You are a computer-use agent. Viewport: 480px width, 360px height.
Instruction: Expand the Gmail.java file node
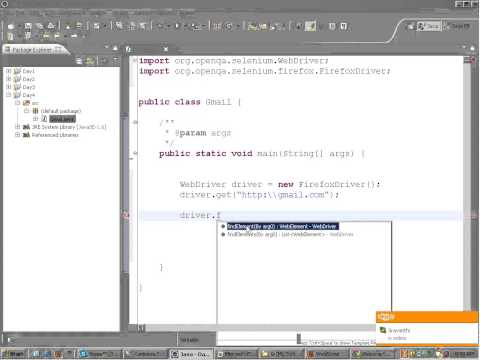click(35, 119)
